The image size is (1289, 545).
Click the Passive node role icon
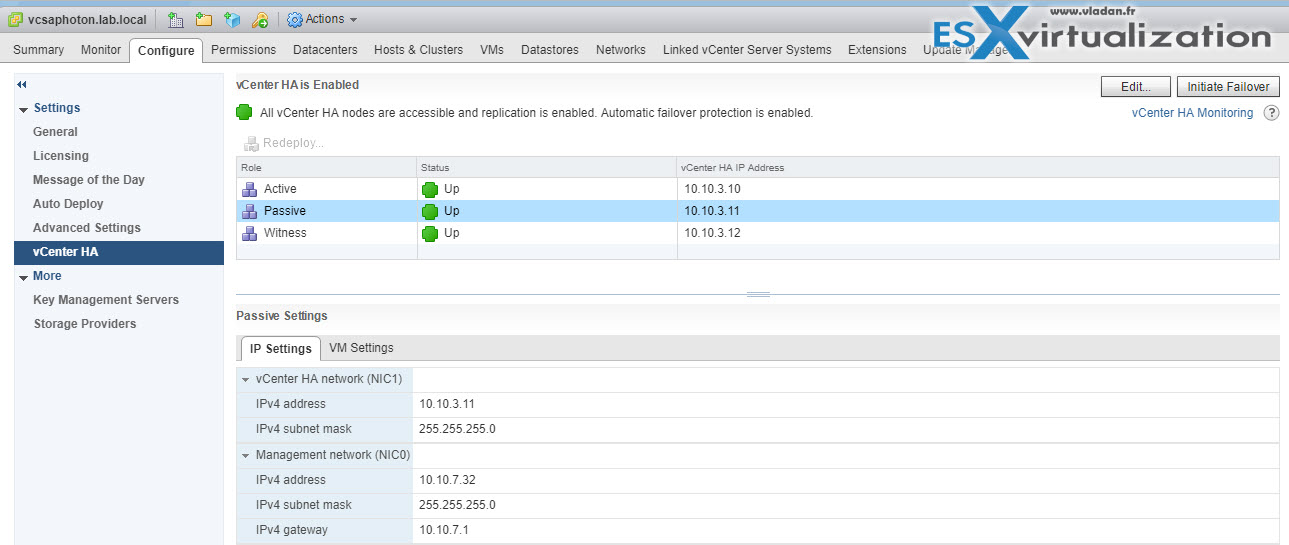coord(250,211)
